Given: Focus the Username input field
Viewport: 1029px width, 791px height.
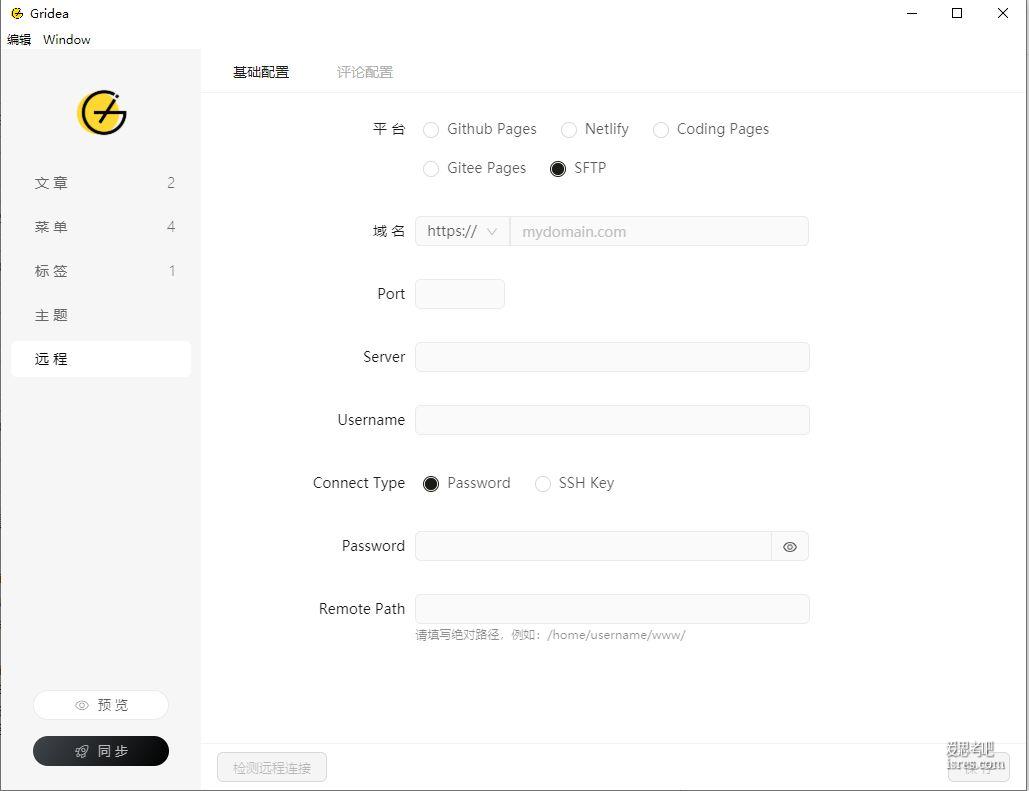Looking at the screenshot, I should pyautogui.click(x=612, y=419).
